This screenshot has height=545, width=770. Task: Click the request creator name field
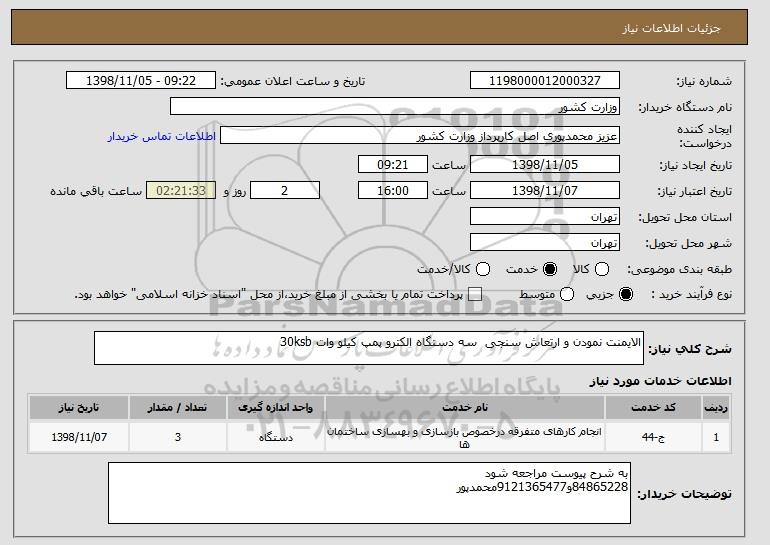click(x=420, y=136)
